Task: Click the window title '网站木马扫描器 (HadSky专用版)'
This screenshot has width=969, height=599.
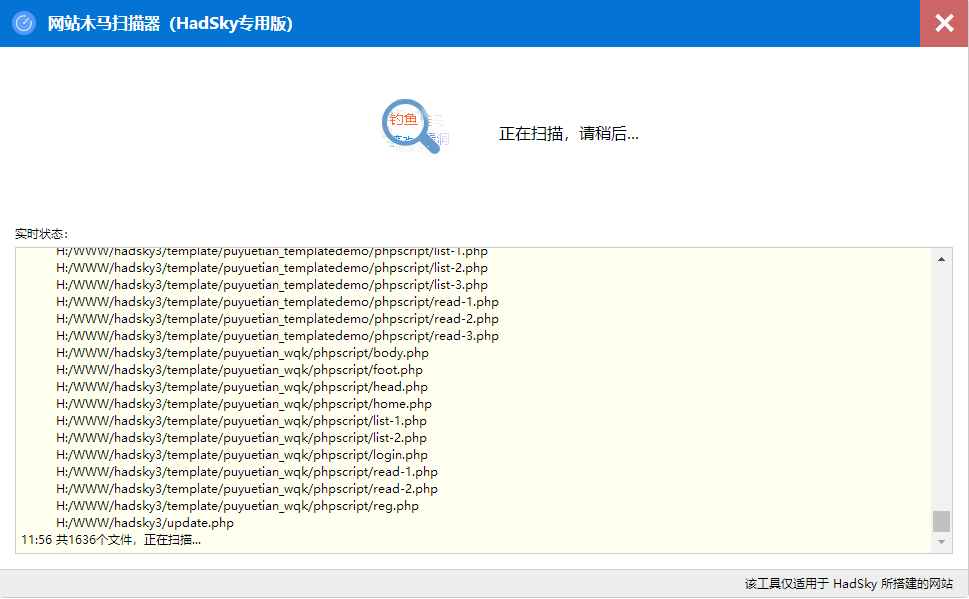Action: (170, 23)
